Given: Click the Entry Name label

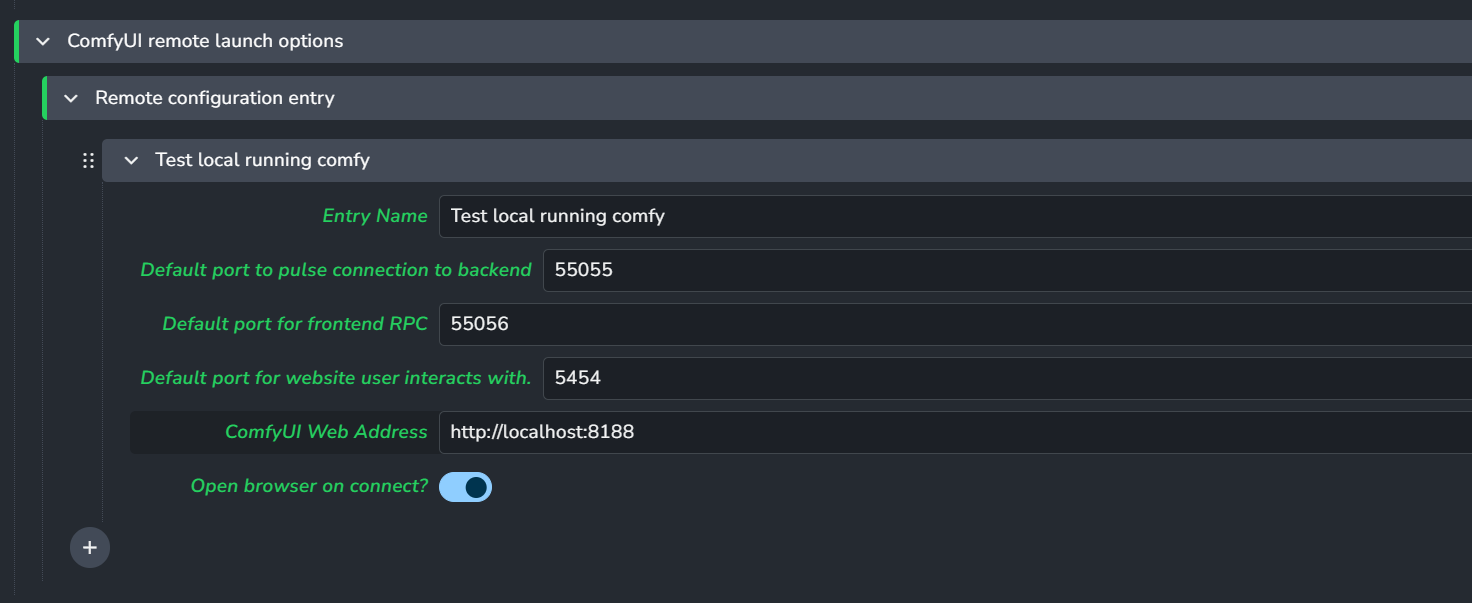Looking at the screenshot, I should pos(375,216).
